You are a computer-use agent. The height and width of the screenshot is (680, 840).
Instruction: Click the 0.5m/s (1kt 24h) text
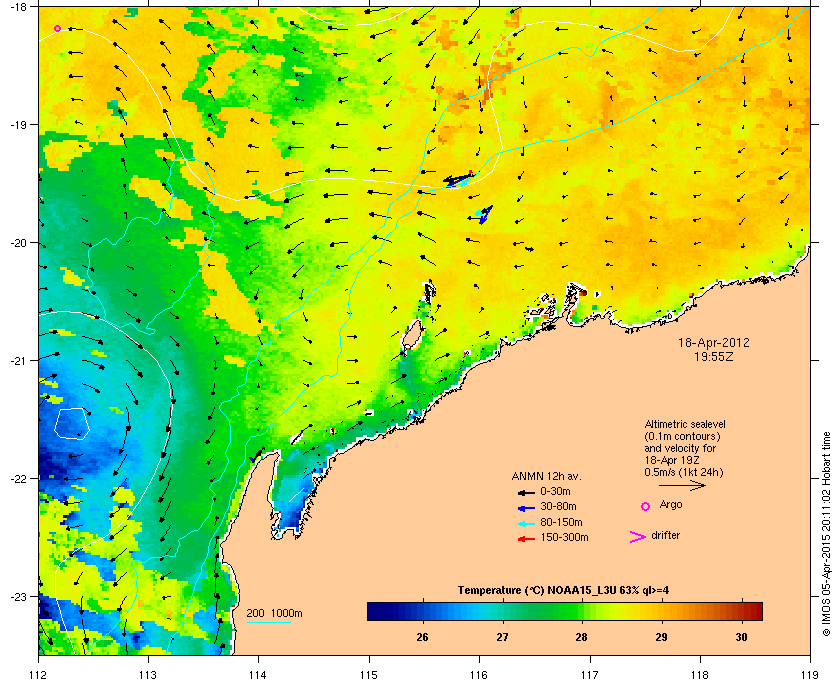tap(684, 473)
